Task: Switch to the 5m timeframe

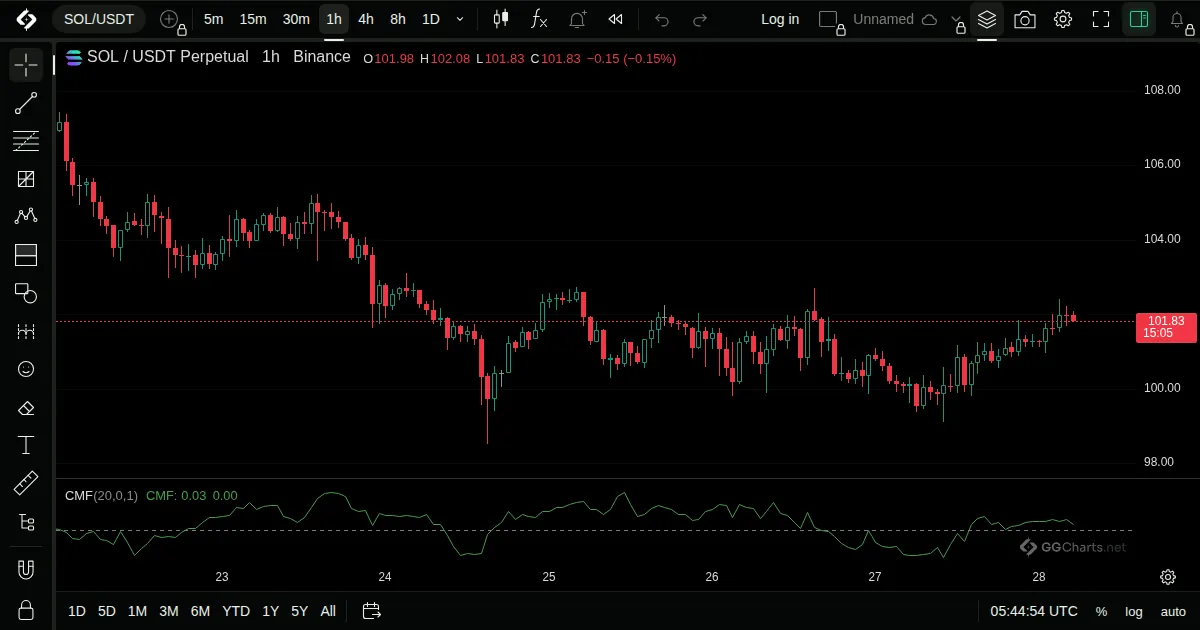Action: point(213,19)
